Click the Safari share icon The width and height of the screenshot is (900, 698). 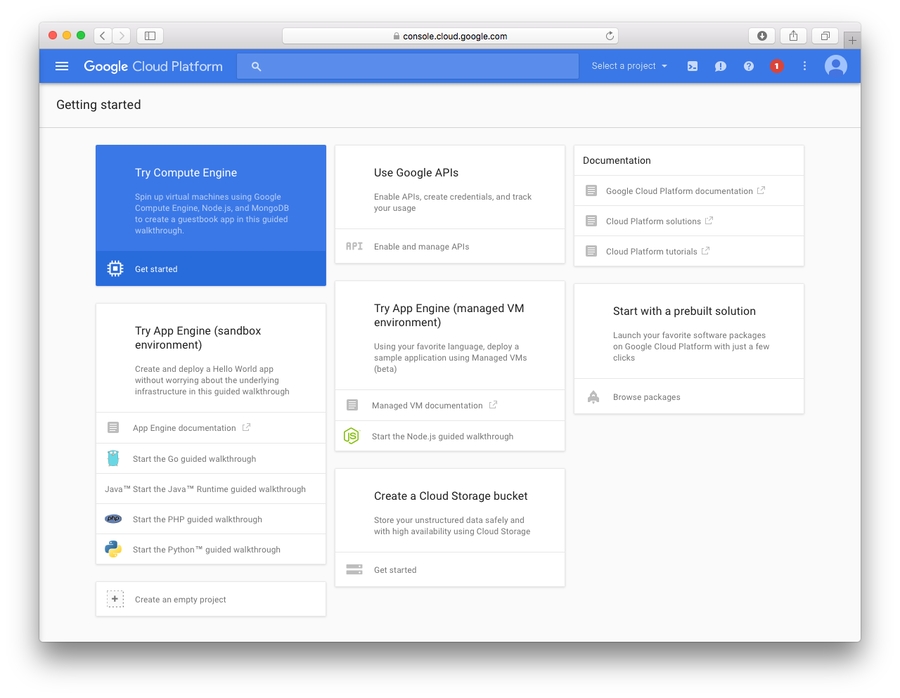793,36
